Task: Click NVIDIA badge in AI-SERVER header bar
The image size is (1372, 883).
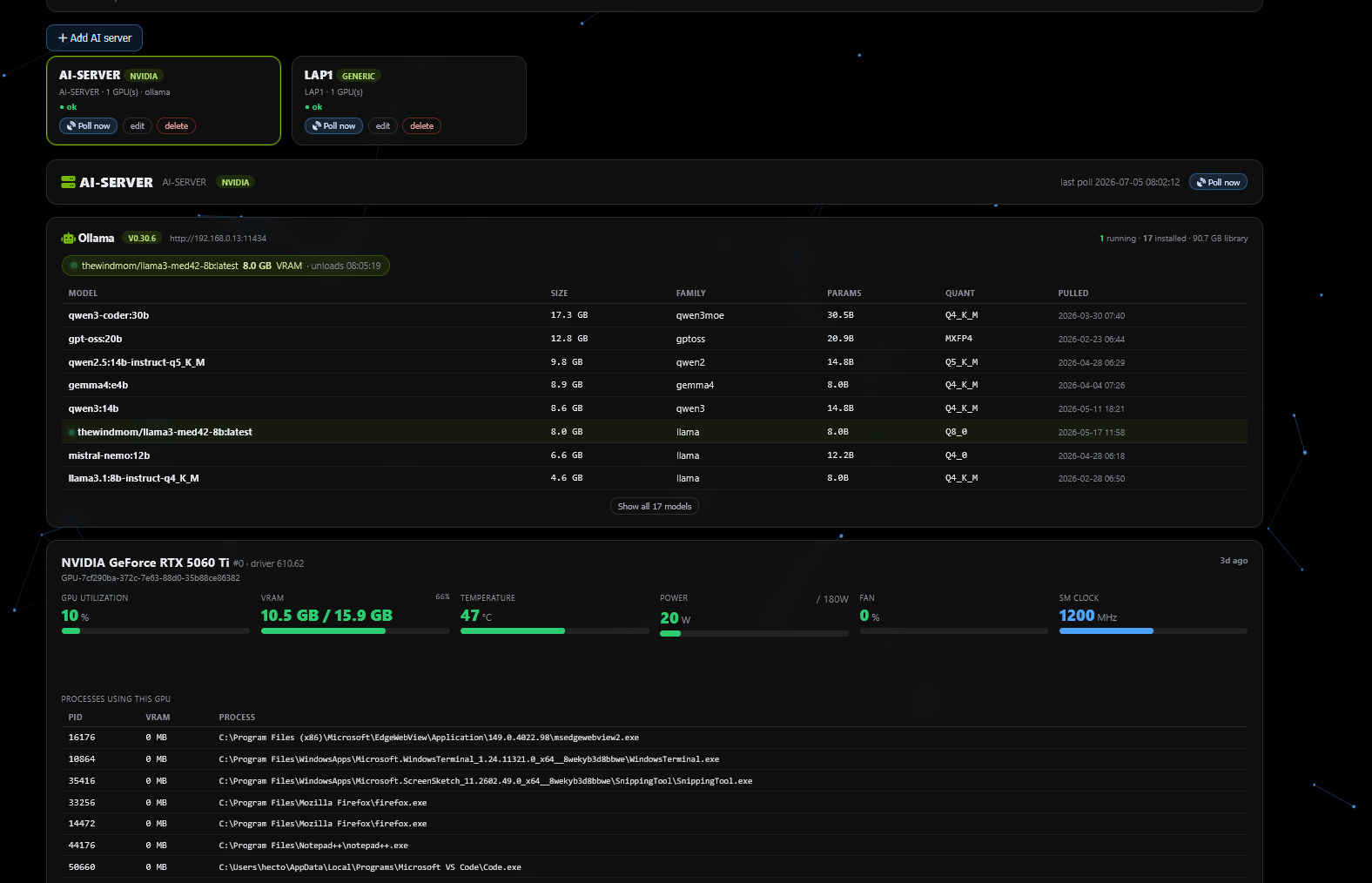Action: point(235,182)
